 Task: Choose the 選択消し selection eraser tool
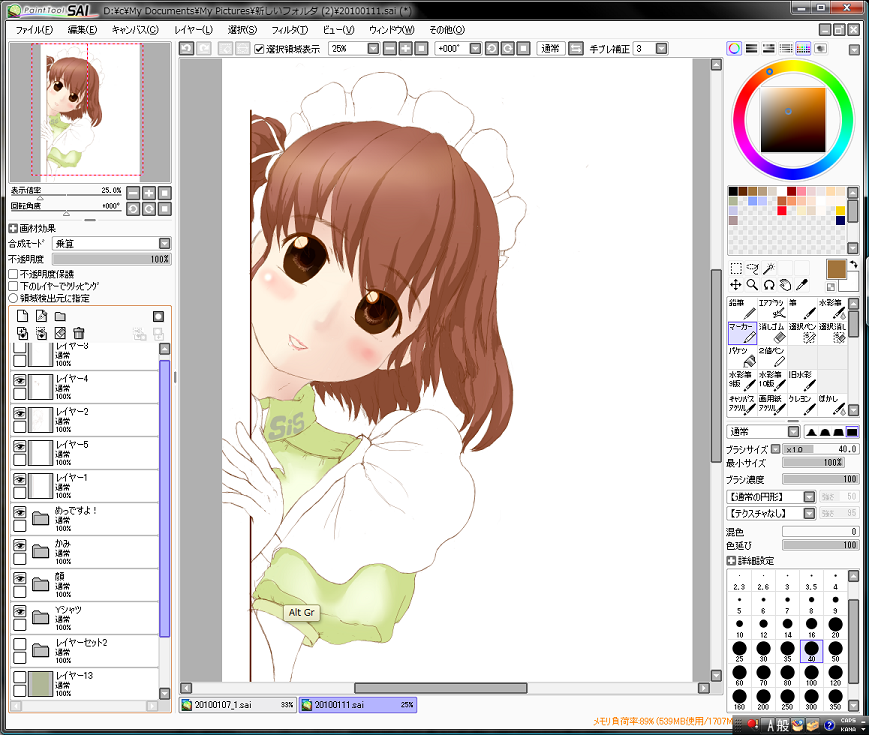[832, 333]
